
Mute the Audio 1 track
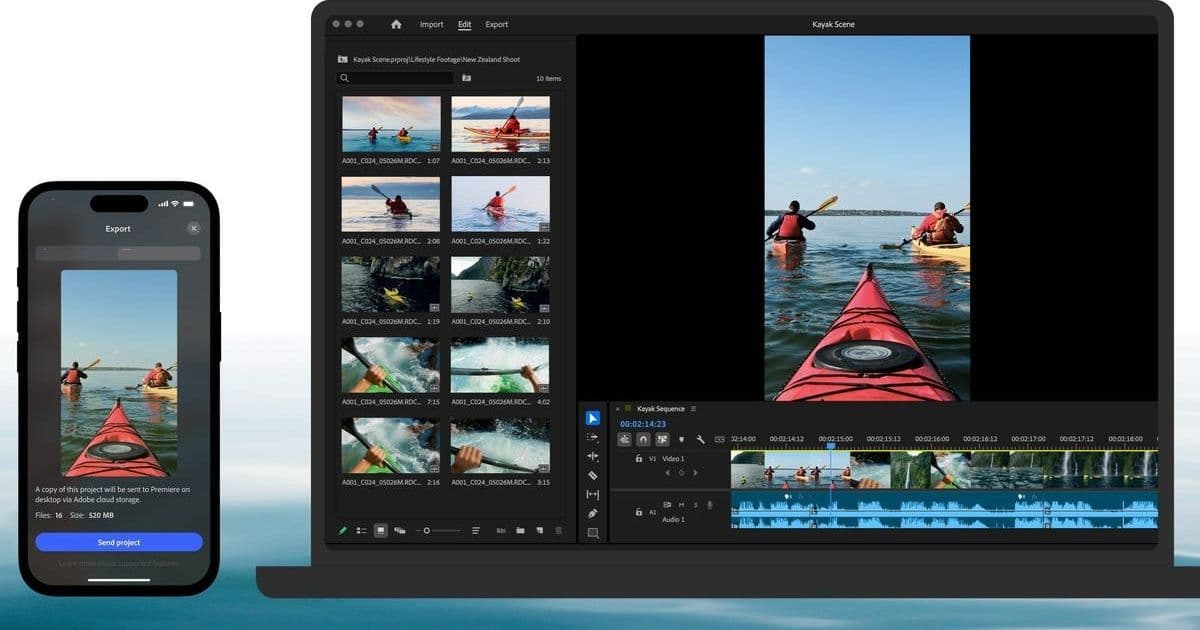click(x=680, y=504)
